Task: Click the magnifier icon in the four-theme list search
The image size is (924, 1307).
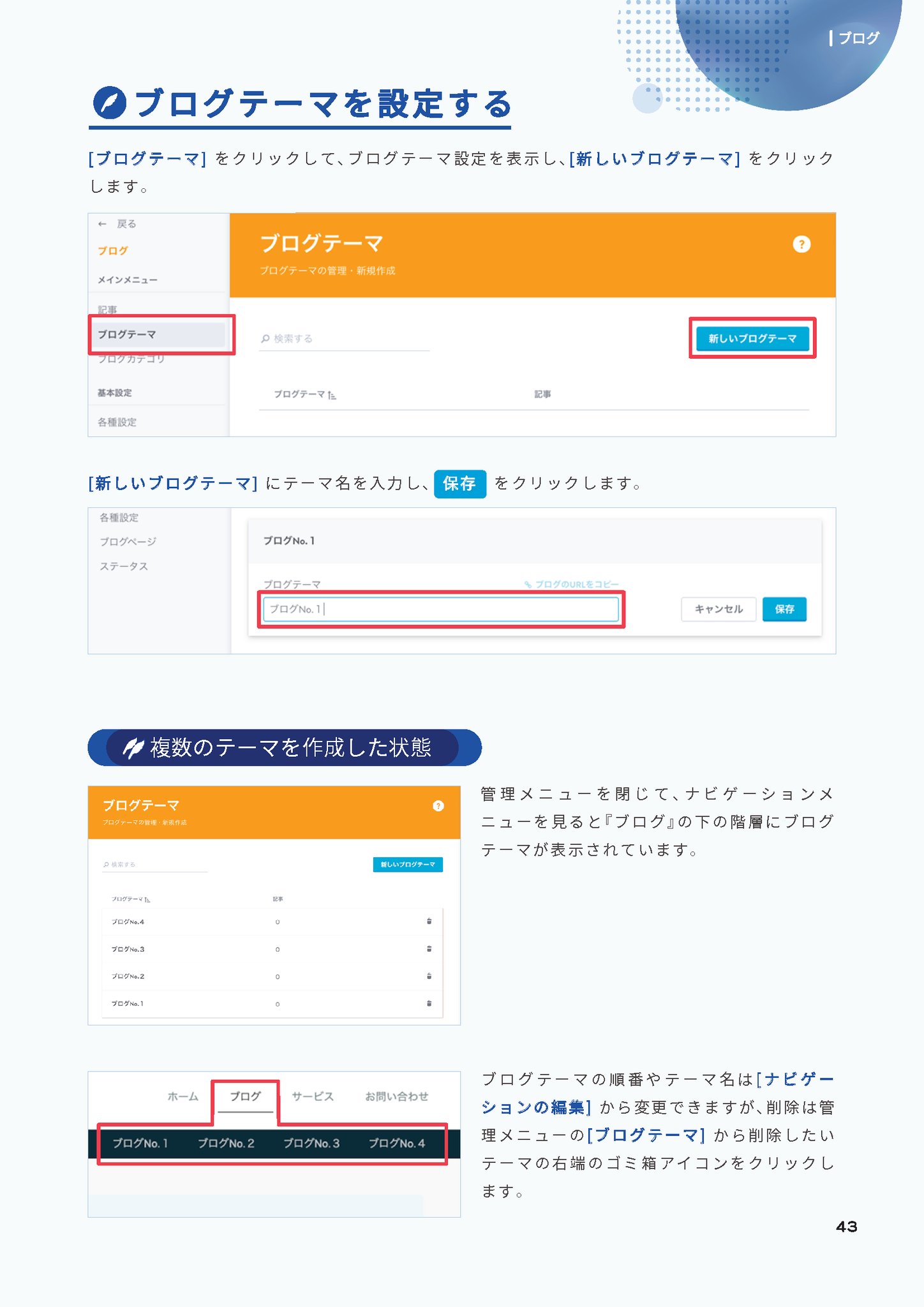Action: pos(106,865)
